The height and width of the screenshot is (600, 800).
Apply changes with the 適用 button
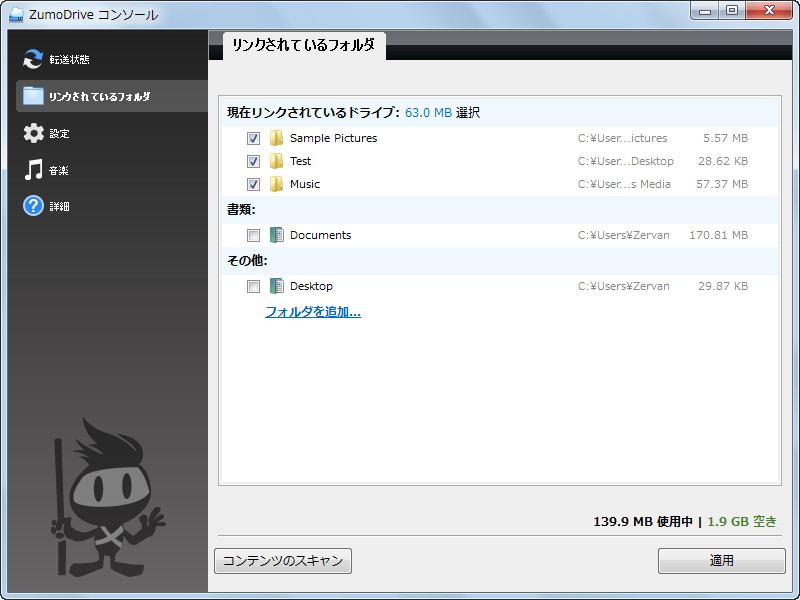721,561
